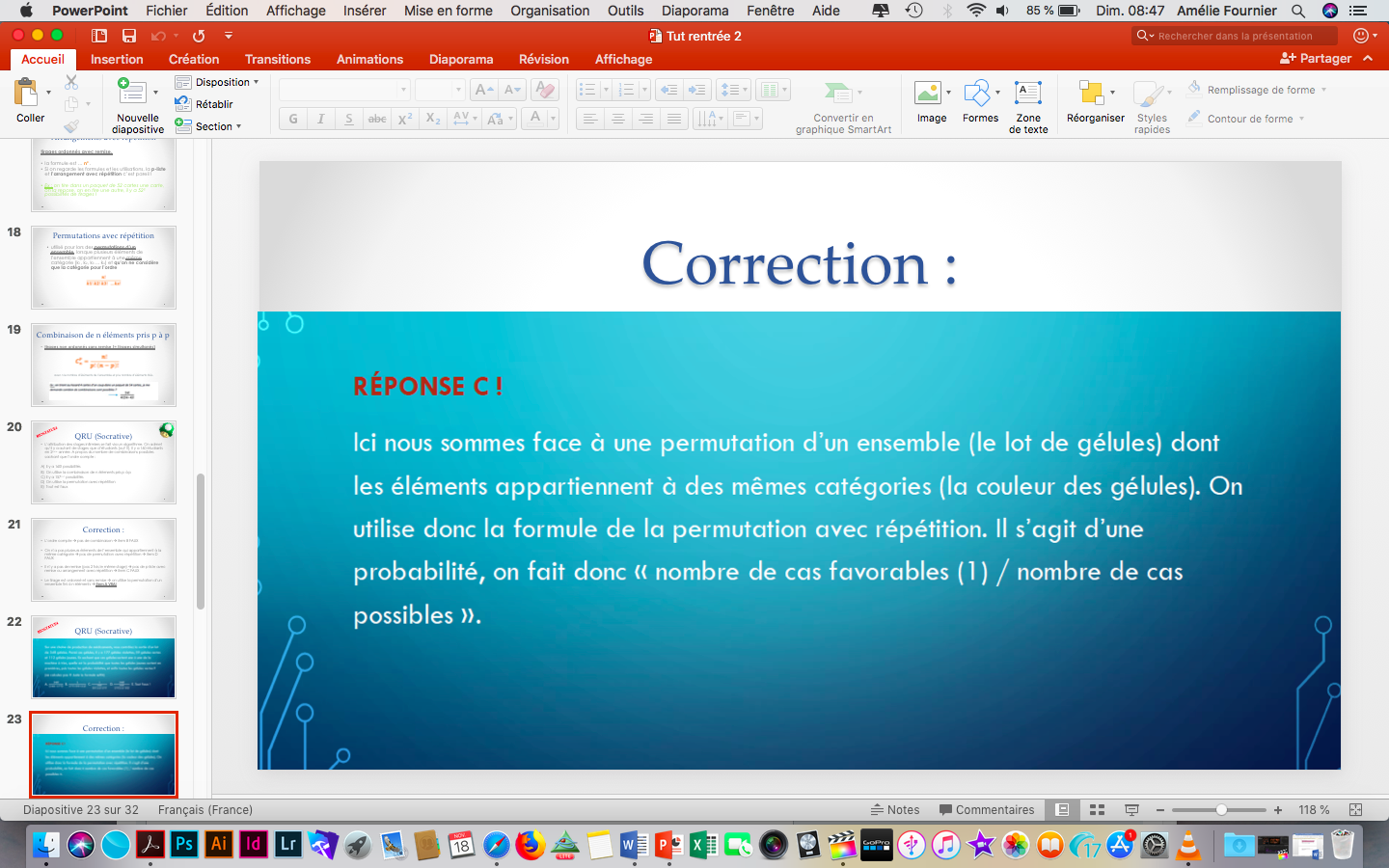
Task: Start slideshow from status bar icon
Action: [x=1131, y=810]
